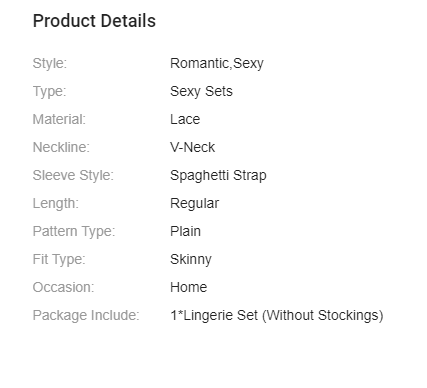
Task: Select the Package Include label
Action: [86, 315]
